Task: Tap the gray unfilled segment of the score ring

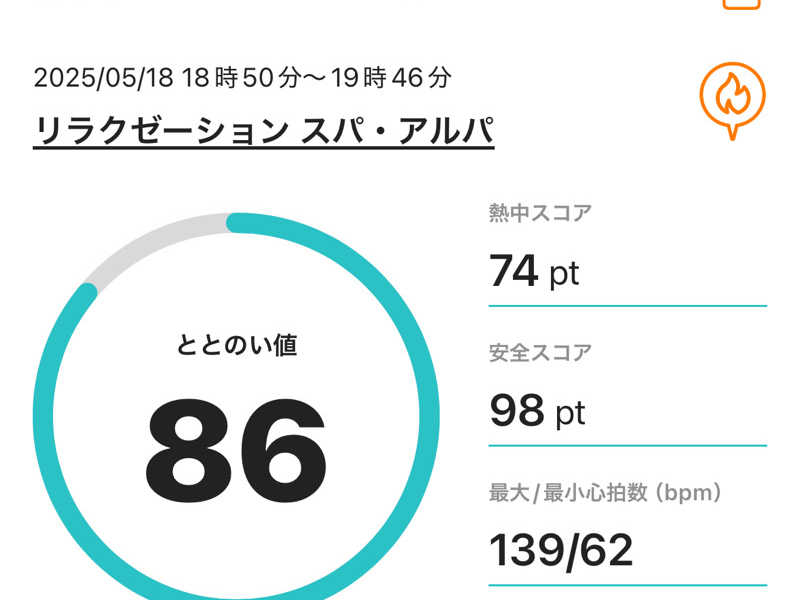Action: click(x=153, y=240)
